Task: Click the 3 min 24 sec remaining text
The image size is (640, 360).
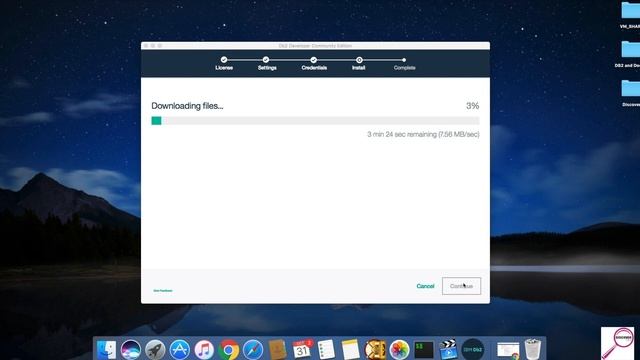Action: tap(423, 134)
